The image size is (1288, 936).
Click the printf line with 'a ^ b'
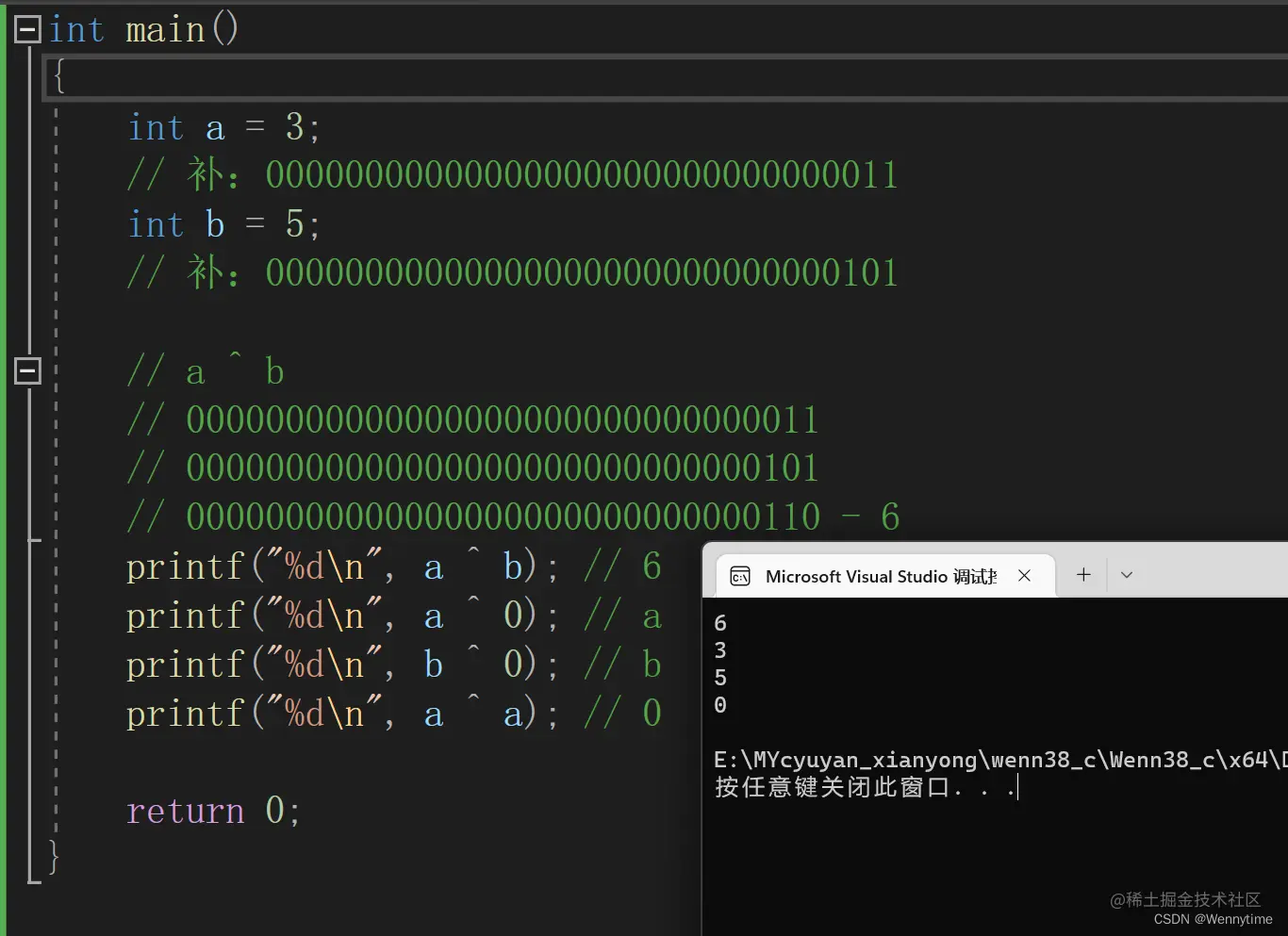click(394, 567)
